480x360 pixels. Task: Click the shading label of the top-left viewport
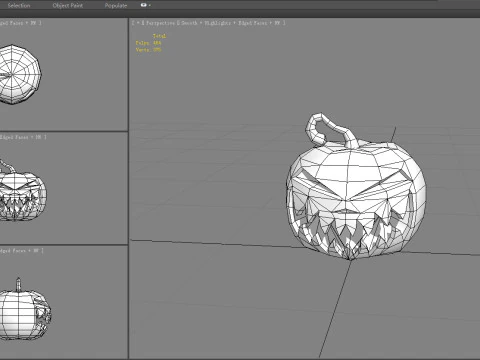(x=20, y=23)
